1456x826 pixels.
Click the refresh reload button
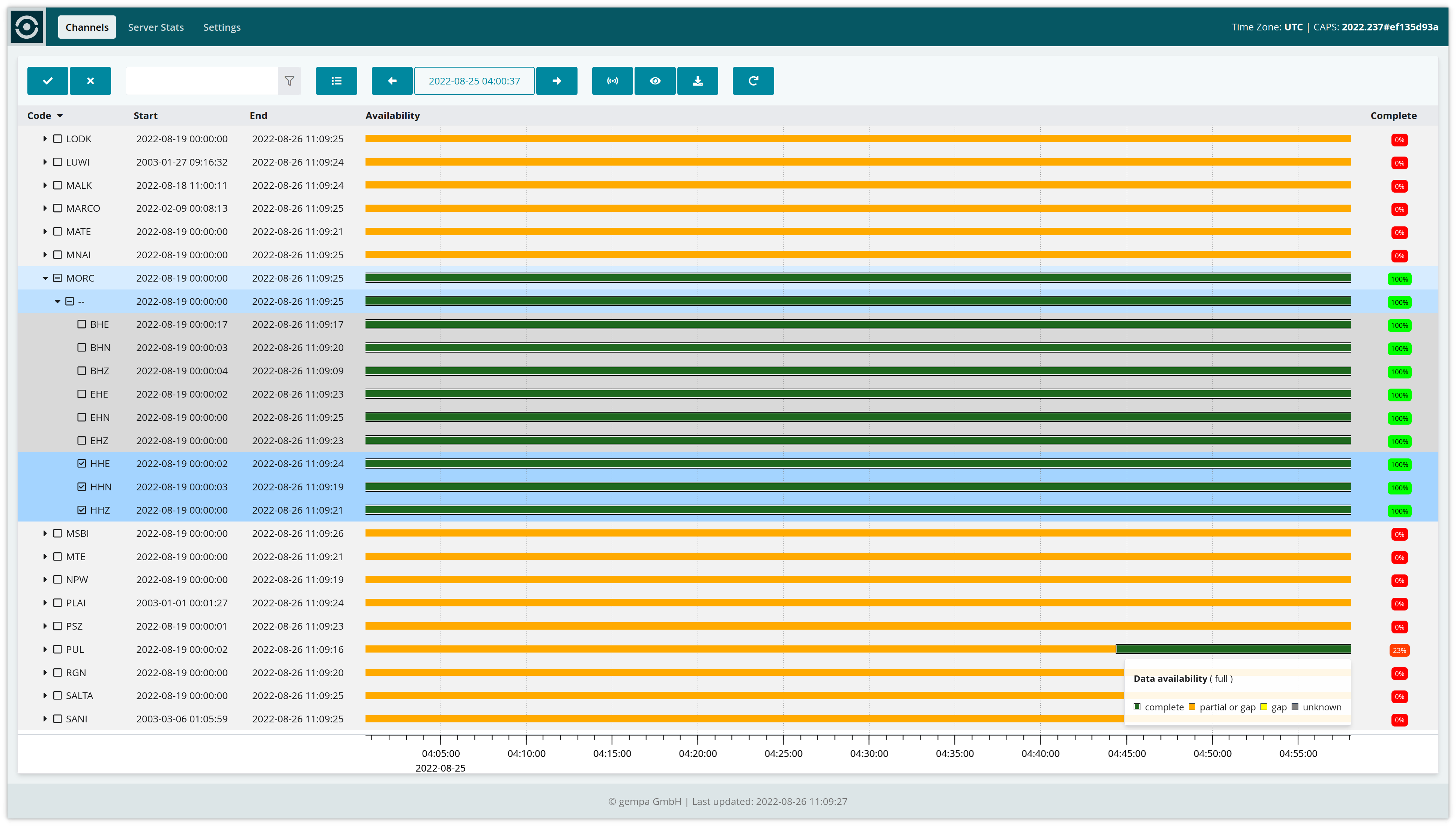click(753, 81)
